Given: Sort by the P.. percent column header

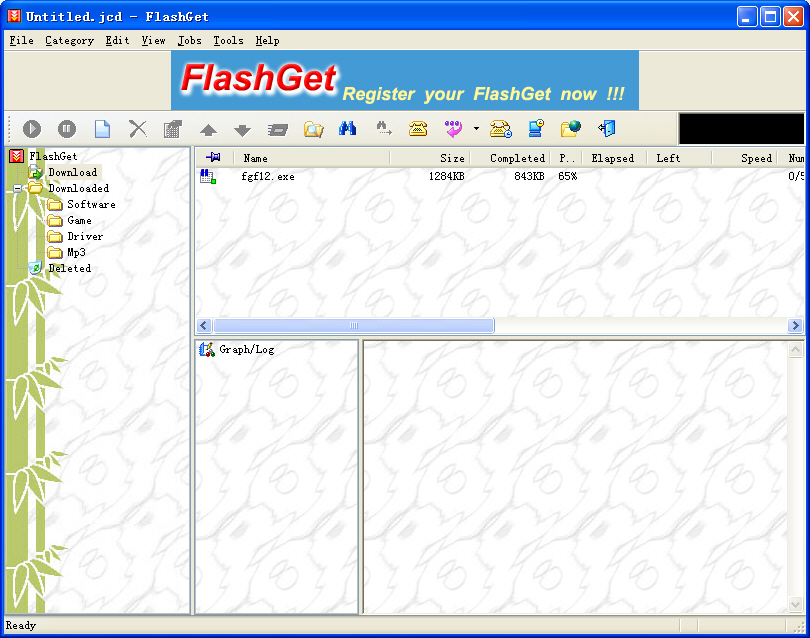Looking at the screenshot, I should pos(566,158).
